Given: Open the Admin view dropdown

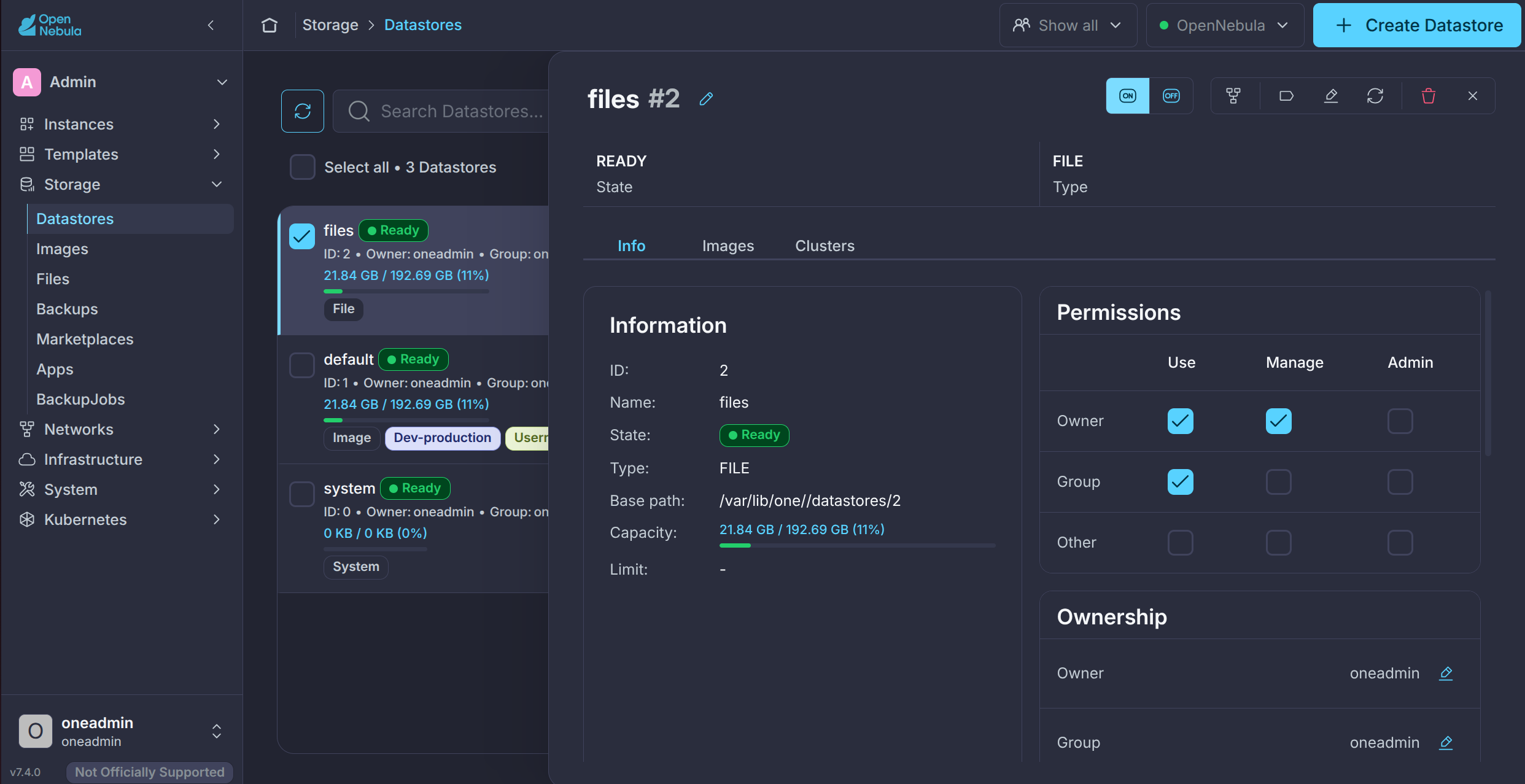Looking at the screenshot, I should 222,82.
